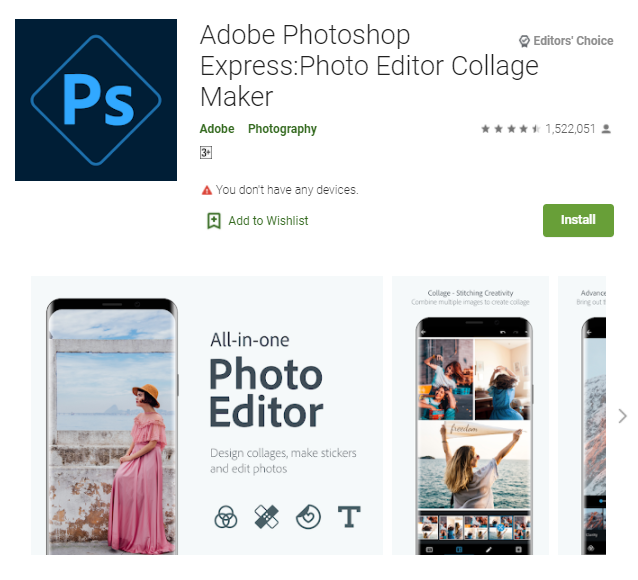The width and height of the screenshot is (638, 580).
Task: Click the three overlapping circles filter icon
Action: tap(226, 517)
